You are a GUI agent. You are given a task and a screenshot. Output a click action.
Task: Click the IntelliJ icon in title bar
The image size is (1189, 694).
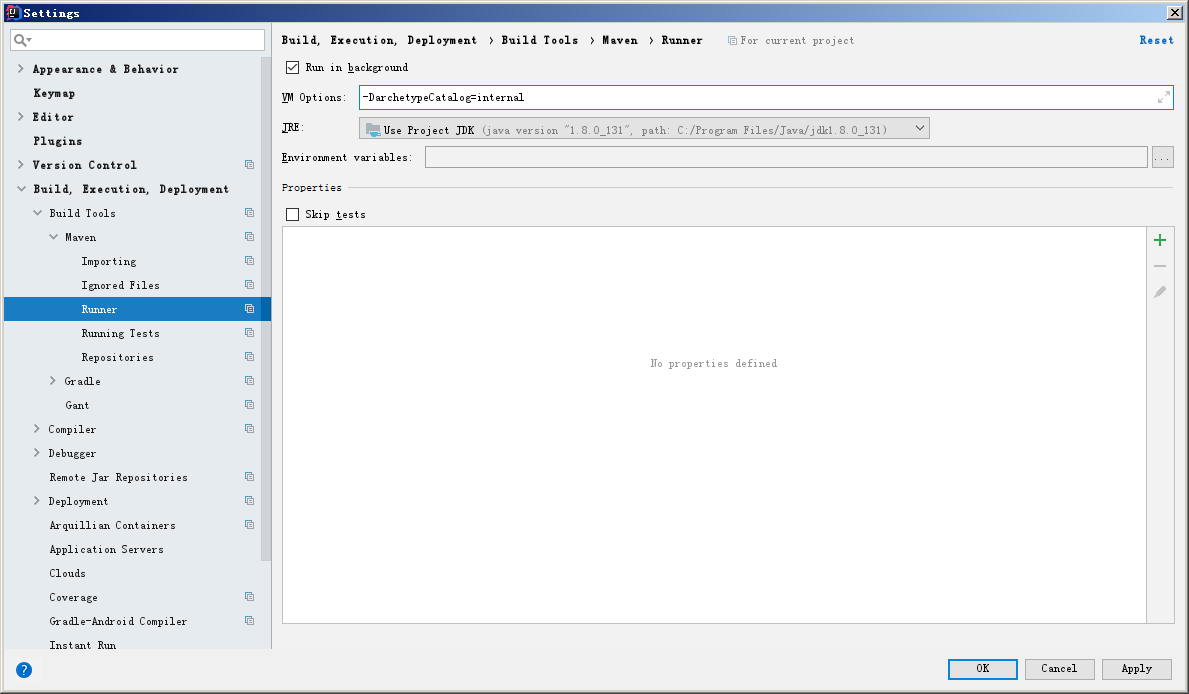click(12, 12)
